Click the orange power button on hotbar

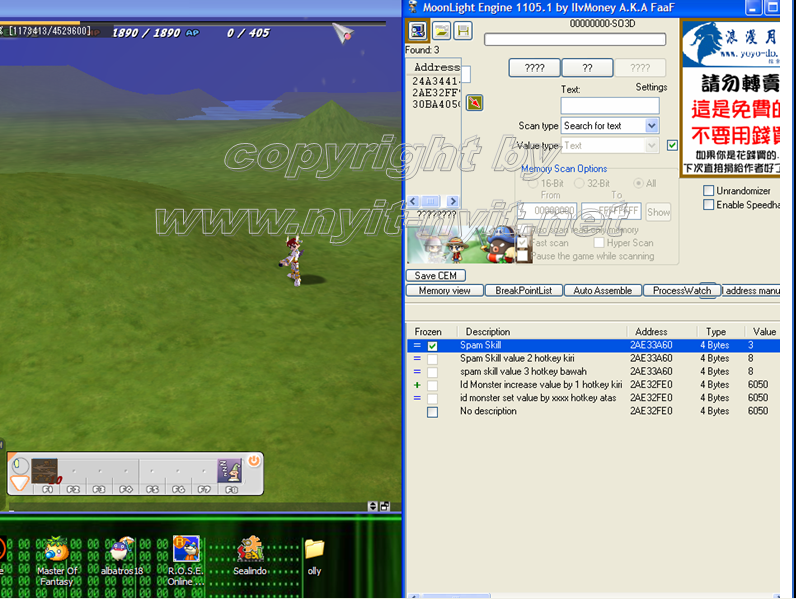point(253,461)
